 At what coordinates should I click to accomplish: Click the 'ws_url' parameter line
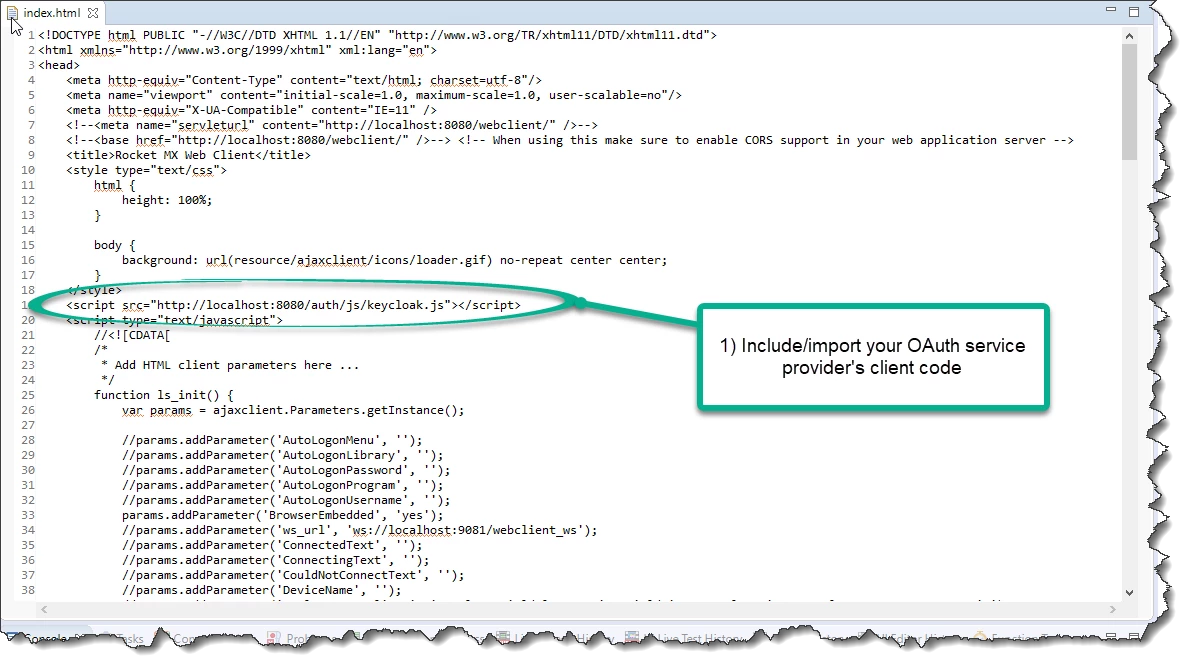click(359, 530)
